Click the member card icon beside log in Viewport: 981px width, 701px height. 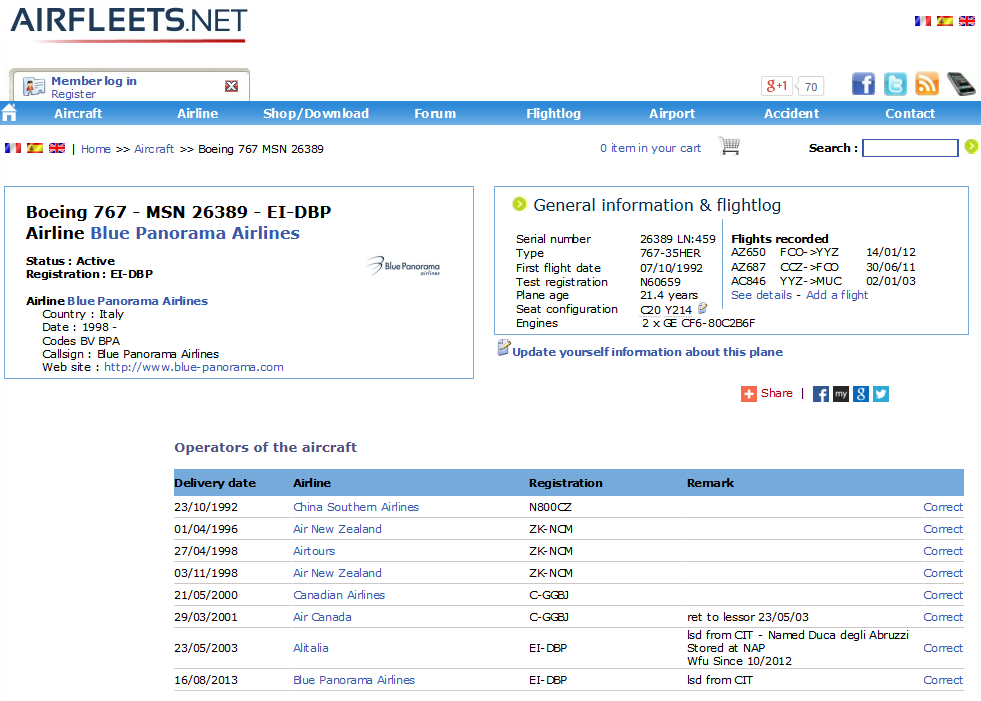pos(34,86)
